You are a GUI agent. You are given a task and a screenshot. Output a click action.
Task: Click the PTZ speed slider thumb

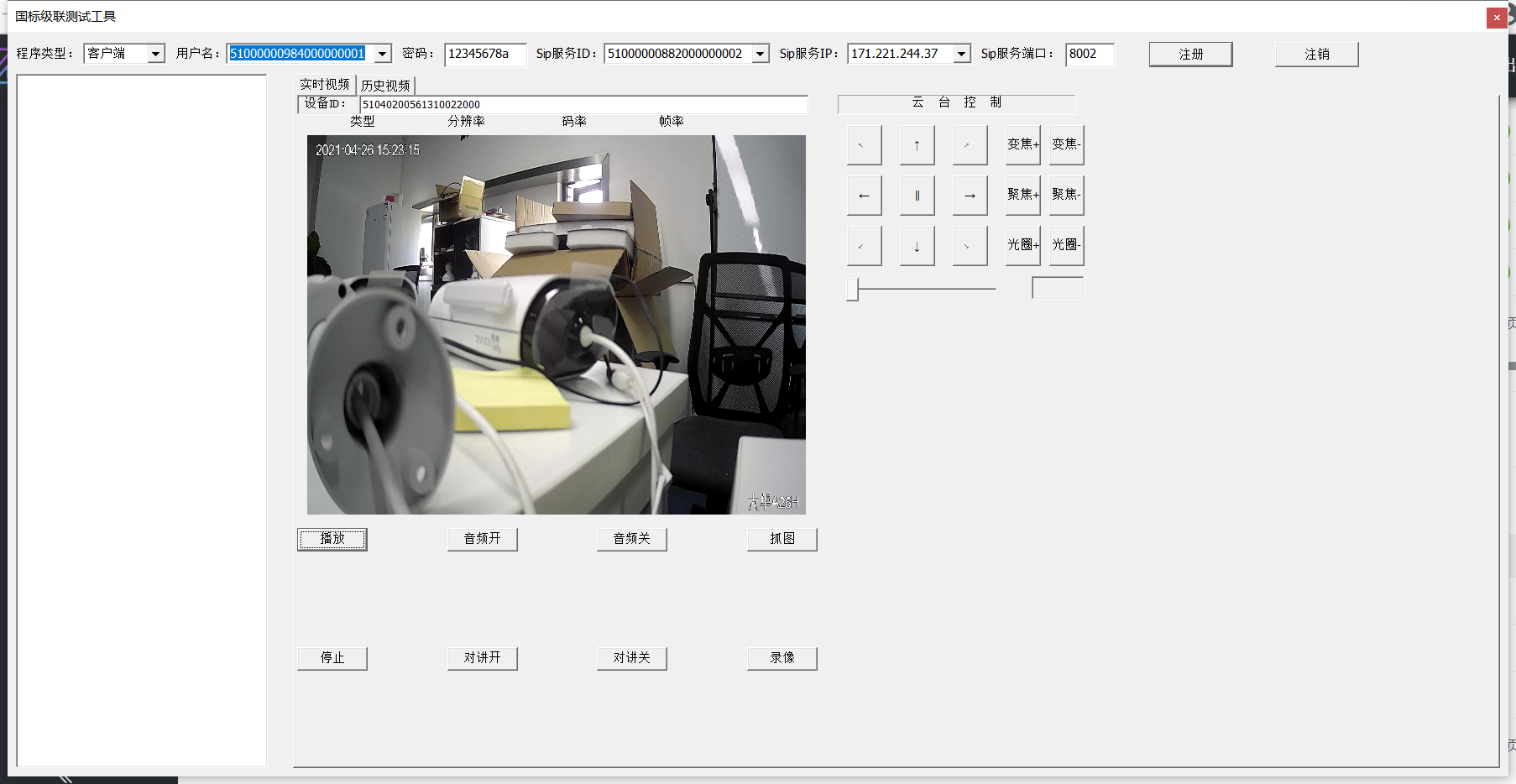[852, 289]
